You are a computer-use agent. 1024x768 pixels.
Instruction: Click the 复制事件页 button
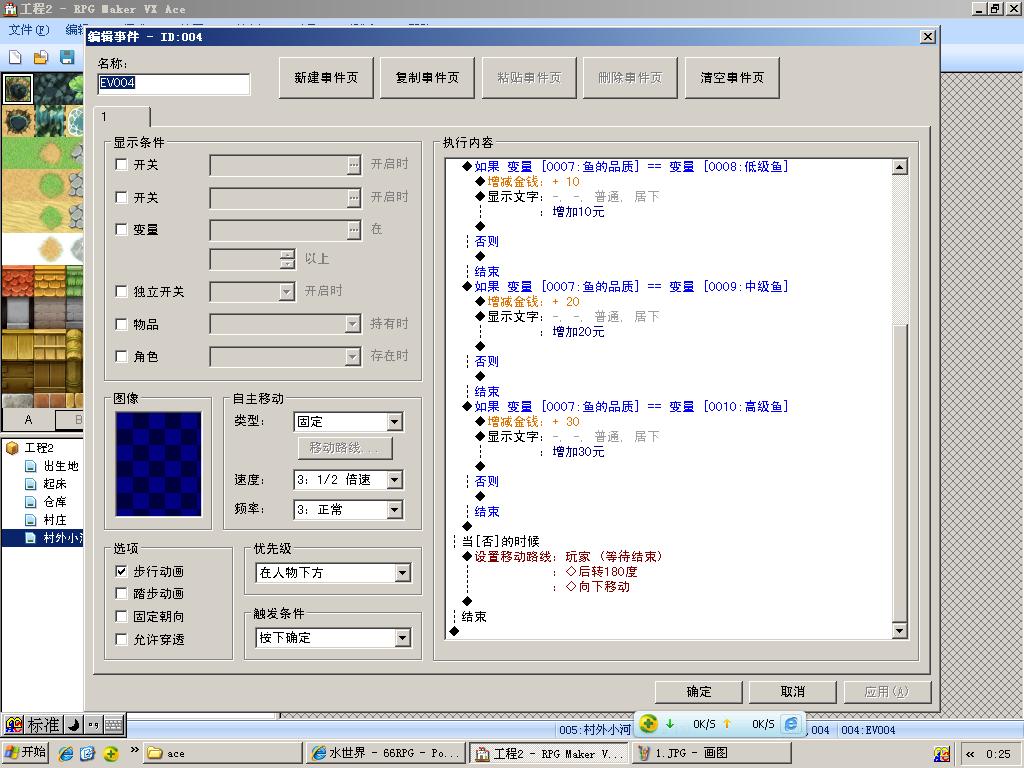click(427, 78)
